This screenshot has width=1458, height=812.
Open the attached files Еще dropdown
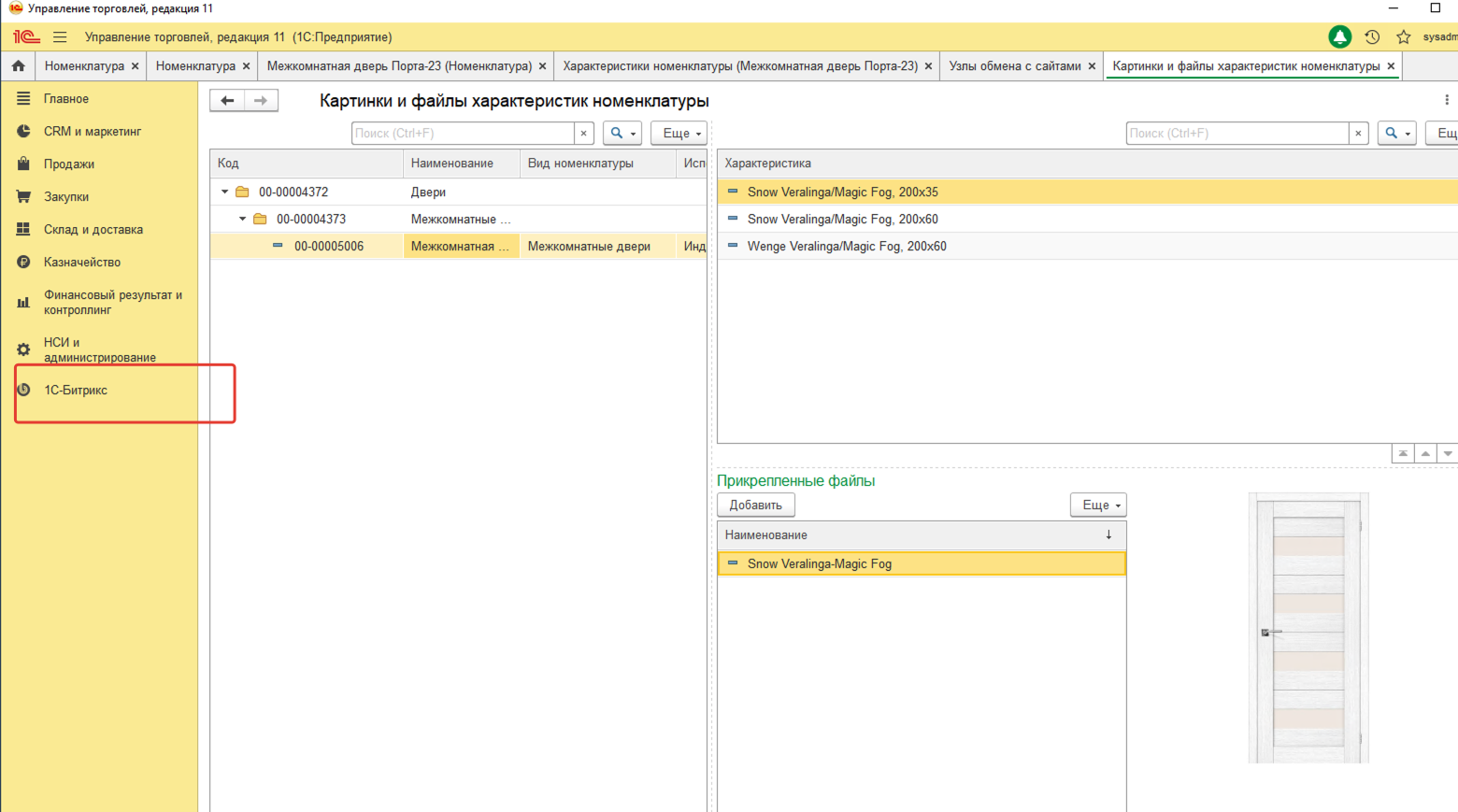click(1098, 506)
